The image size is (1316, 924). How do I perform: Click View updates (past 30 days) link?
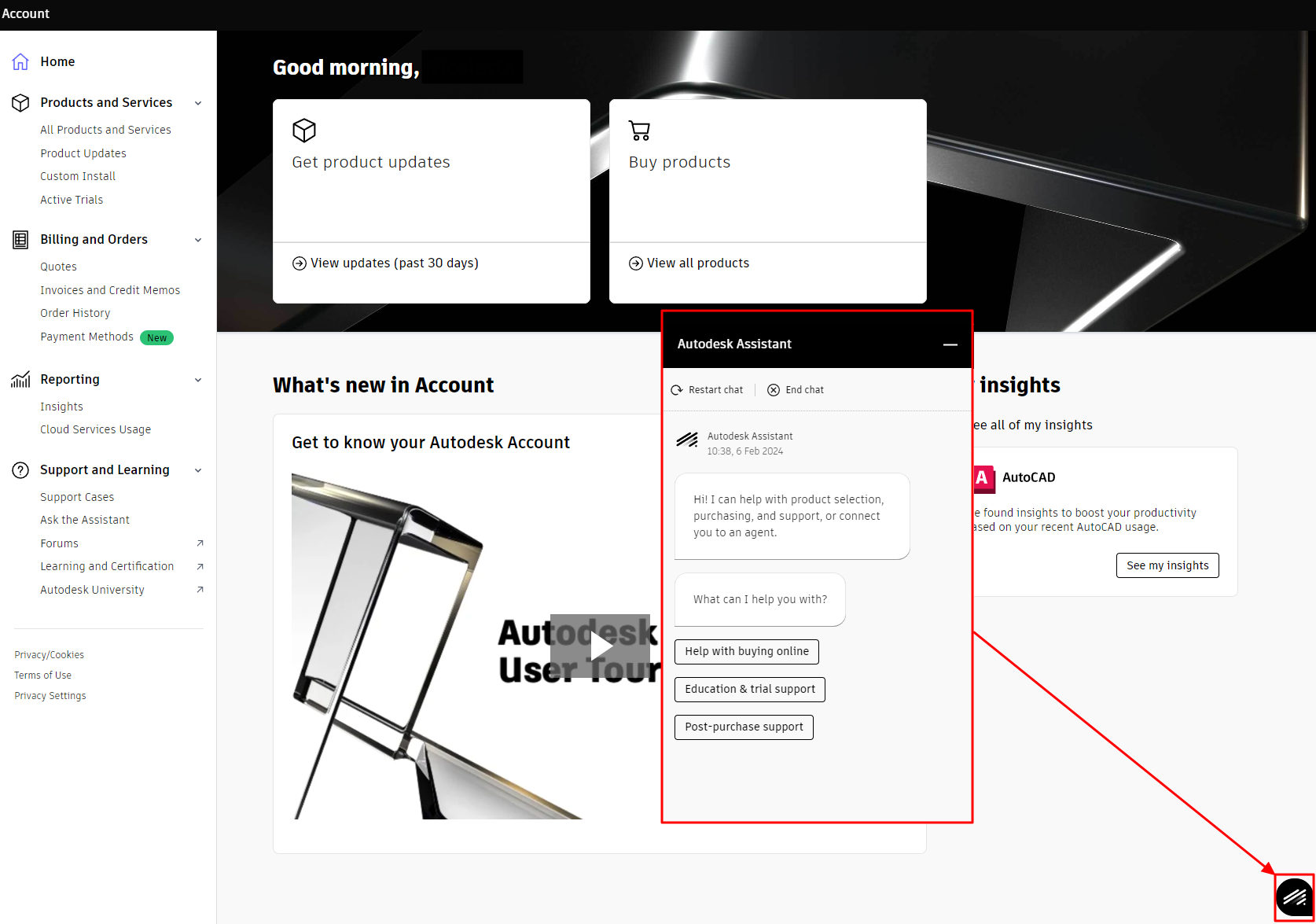tap(394, 263)
